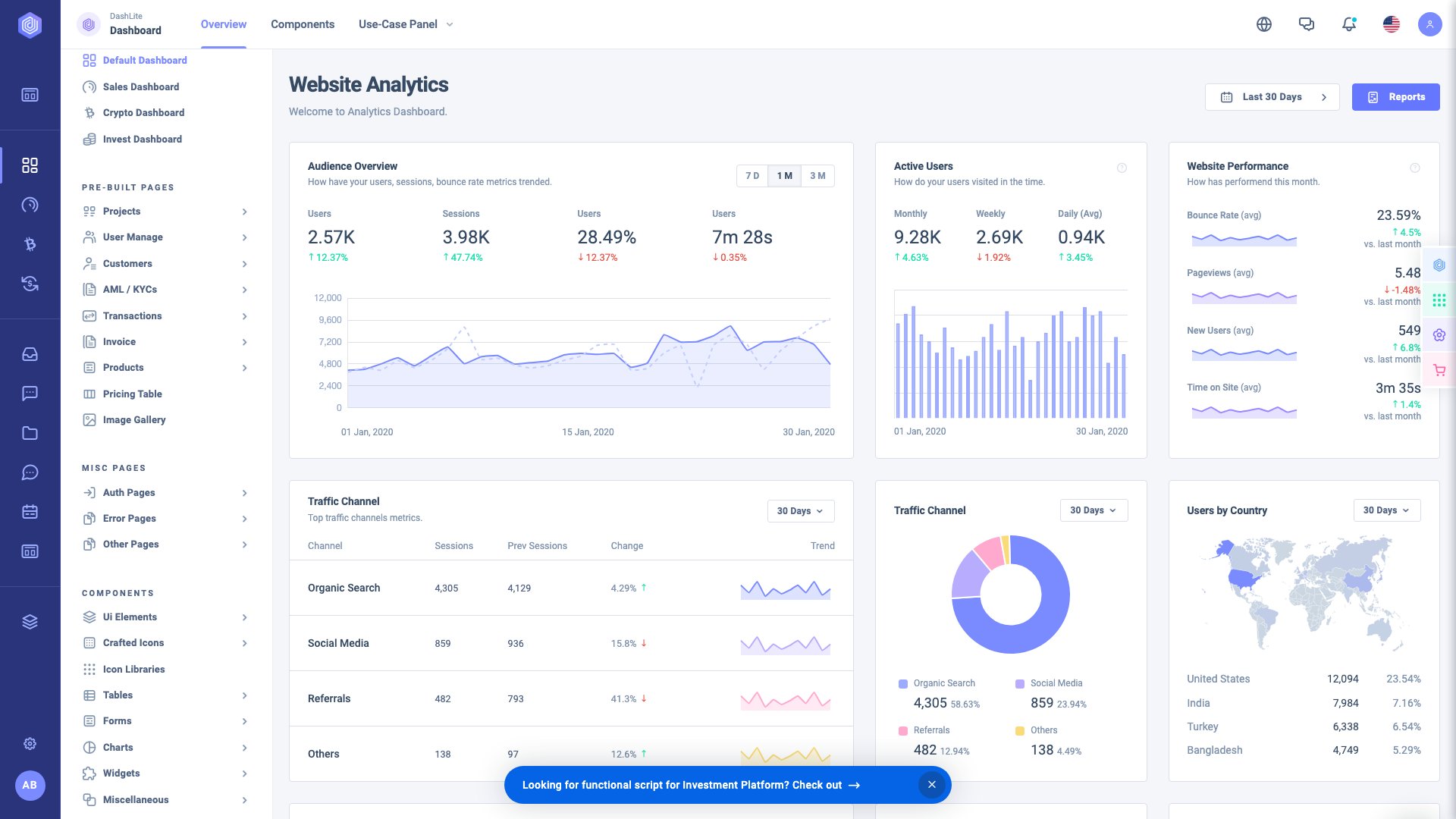Image resolution: width=1456 pixels, height=819 pixels.
Task: Click the File Manager folder icon in sidebar
Action: coord(30,432)
